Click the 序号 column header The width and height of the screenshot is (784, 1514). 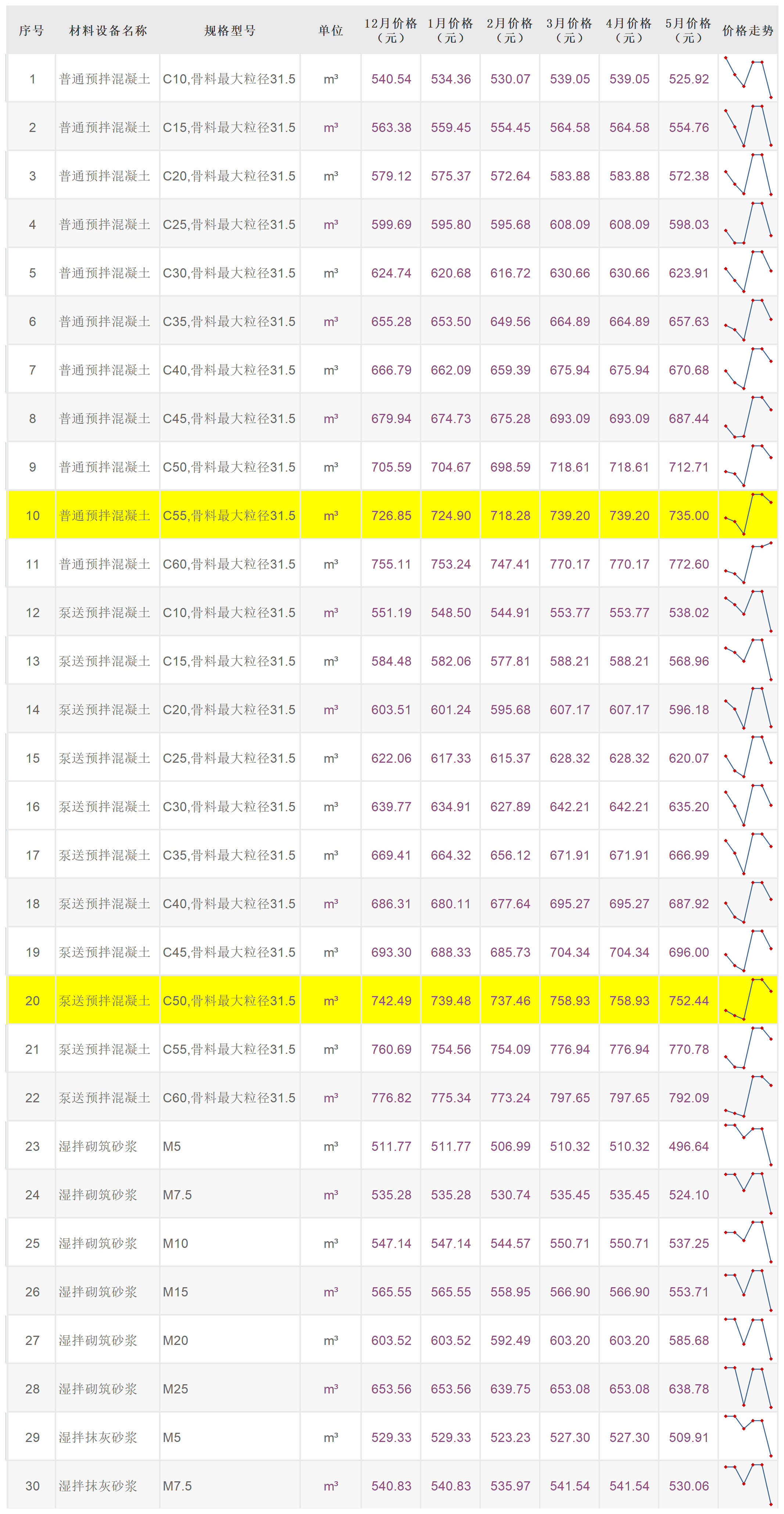(x=32, y=31)
